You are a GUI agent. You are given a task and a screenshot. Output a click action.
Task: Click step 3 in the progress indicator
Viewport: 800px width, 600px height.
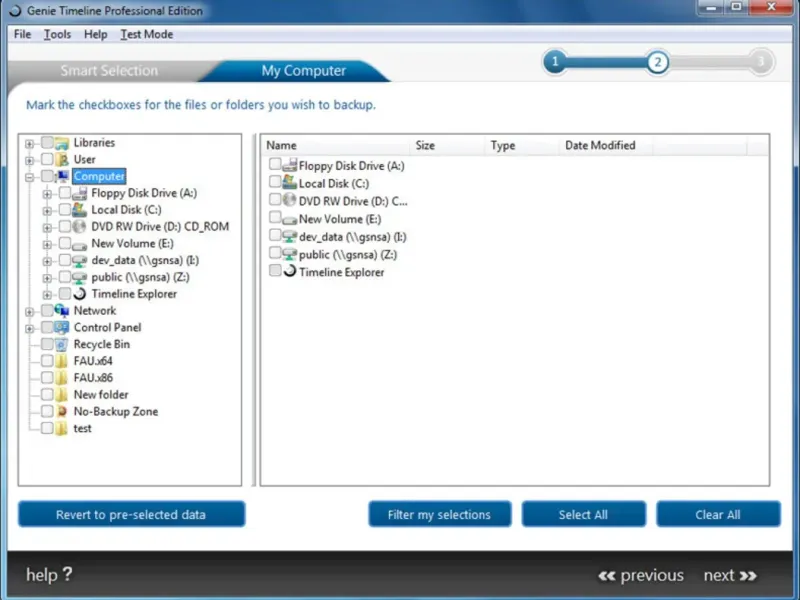click(x=761, y=62)
